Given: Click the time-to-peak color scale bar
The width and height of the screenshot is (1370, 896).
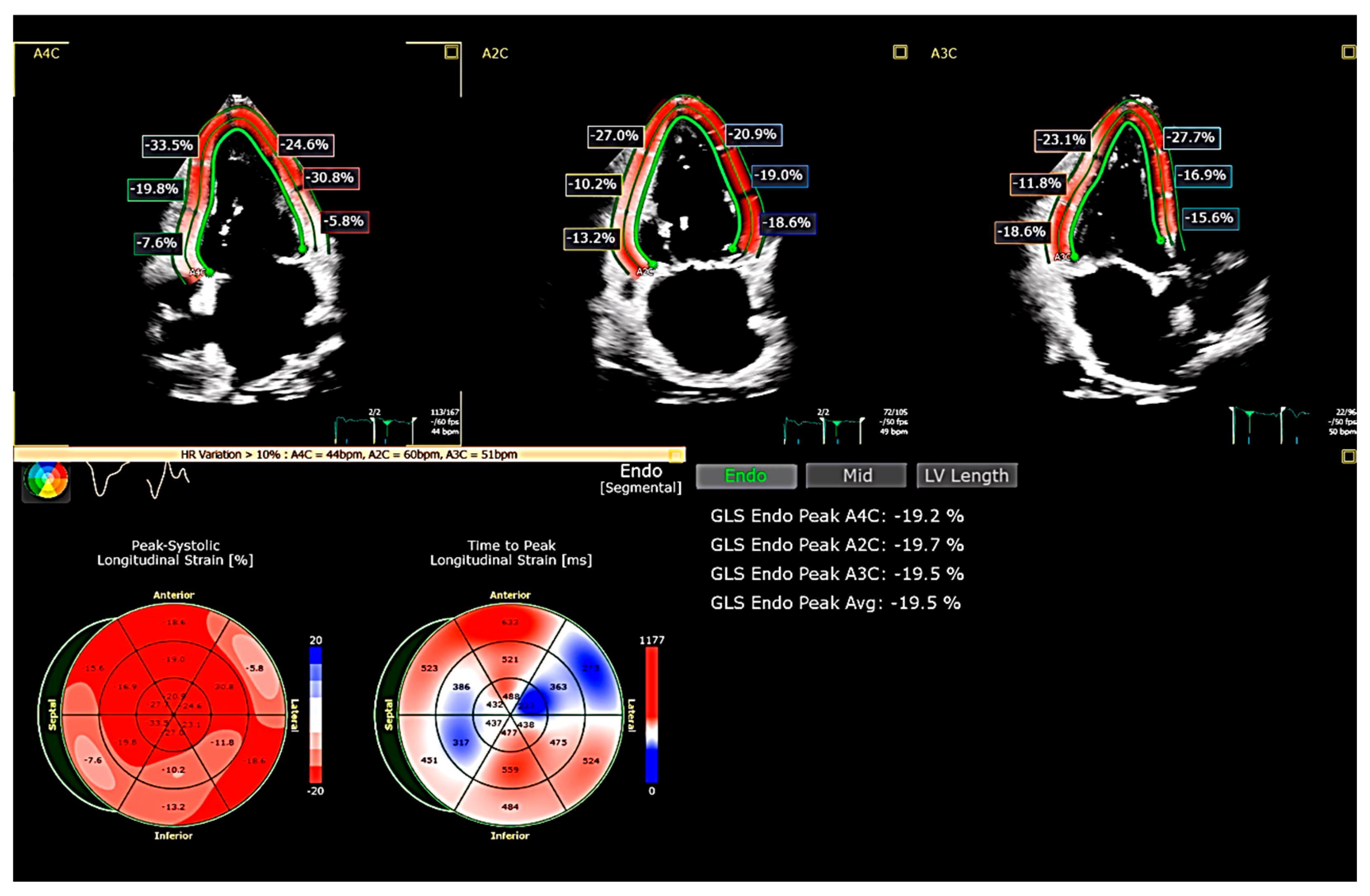Looking at the screenshot, I should coord(651,714).
